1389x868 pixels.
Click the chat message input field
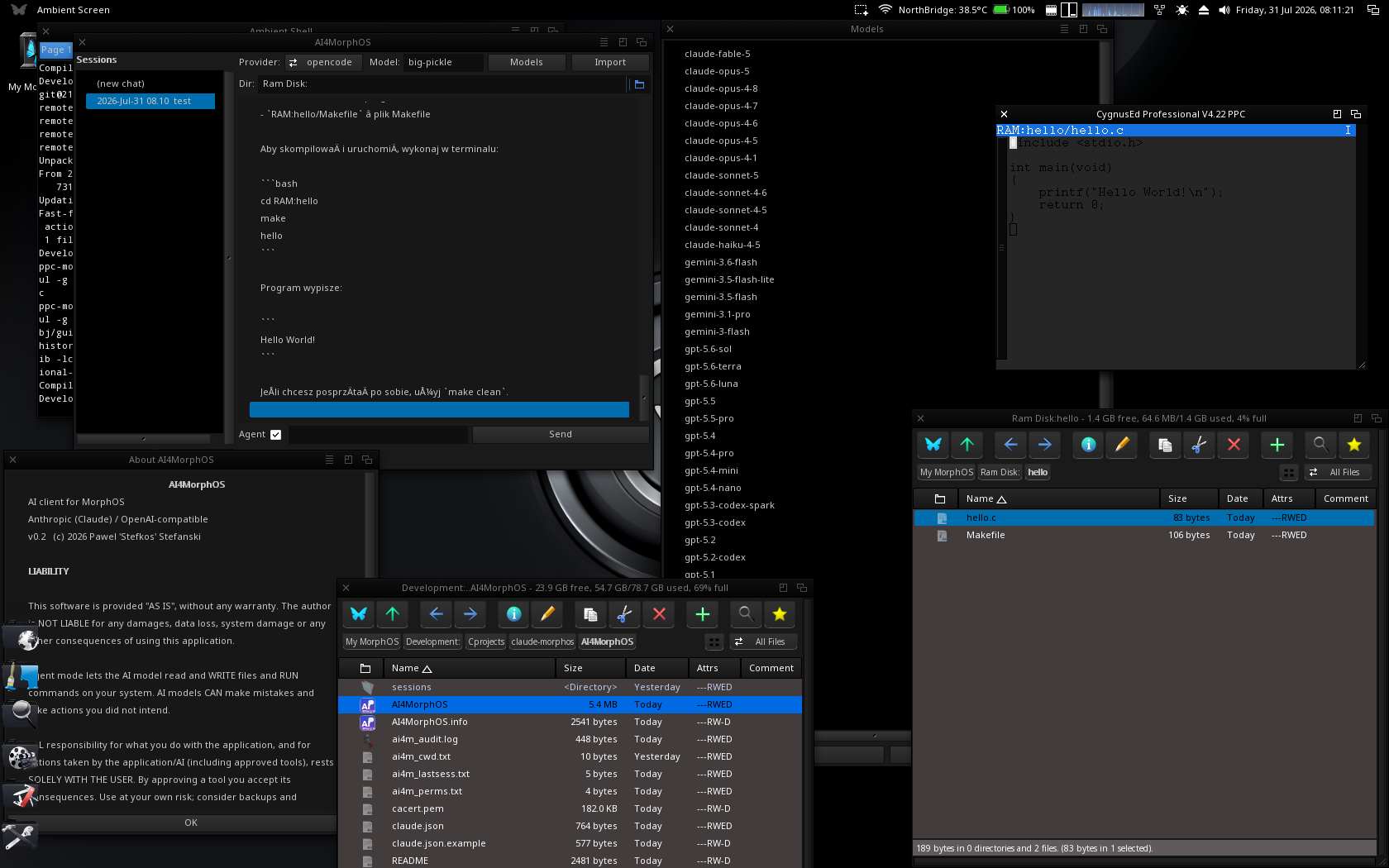pos(378,435)
